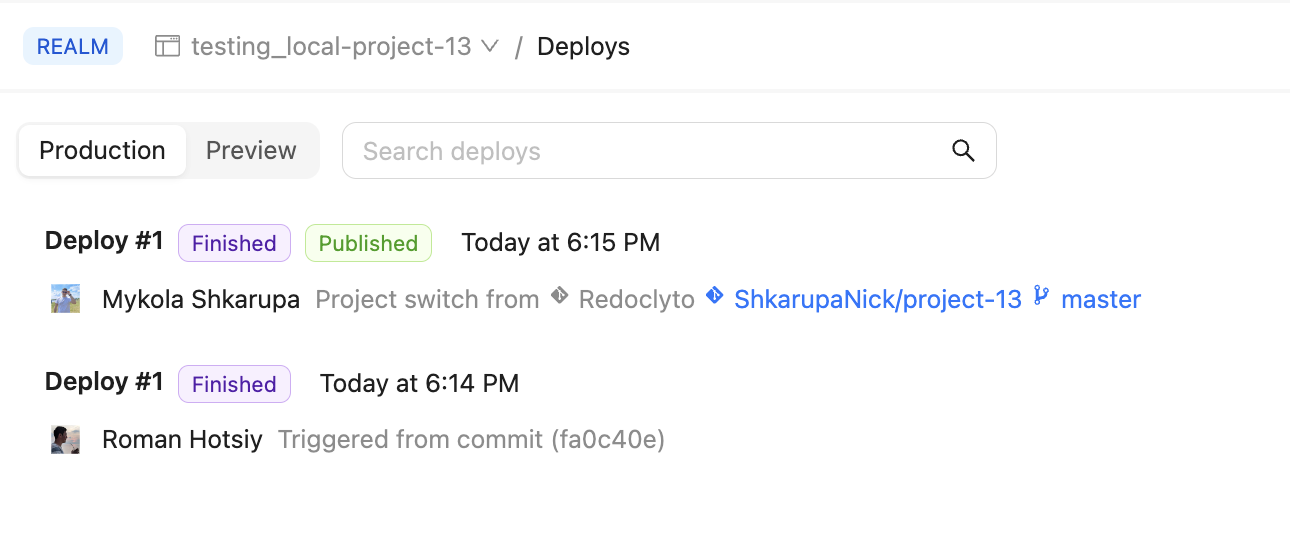Click the green Published status badge
1290x560 pixels.
coord(368,244)
